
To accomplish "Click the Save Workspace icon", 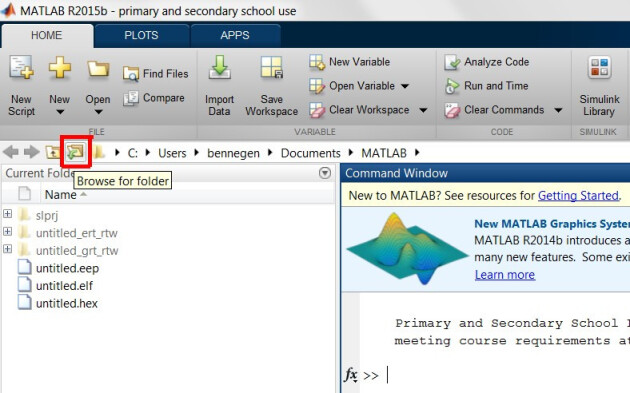I will click(x=272, y=67).
